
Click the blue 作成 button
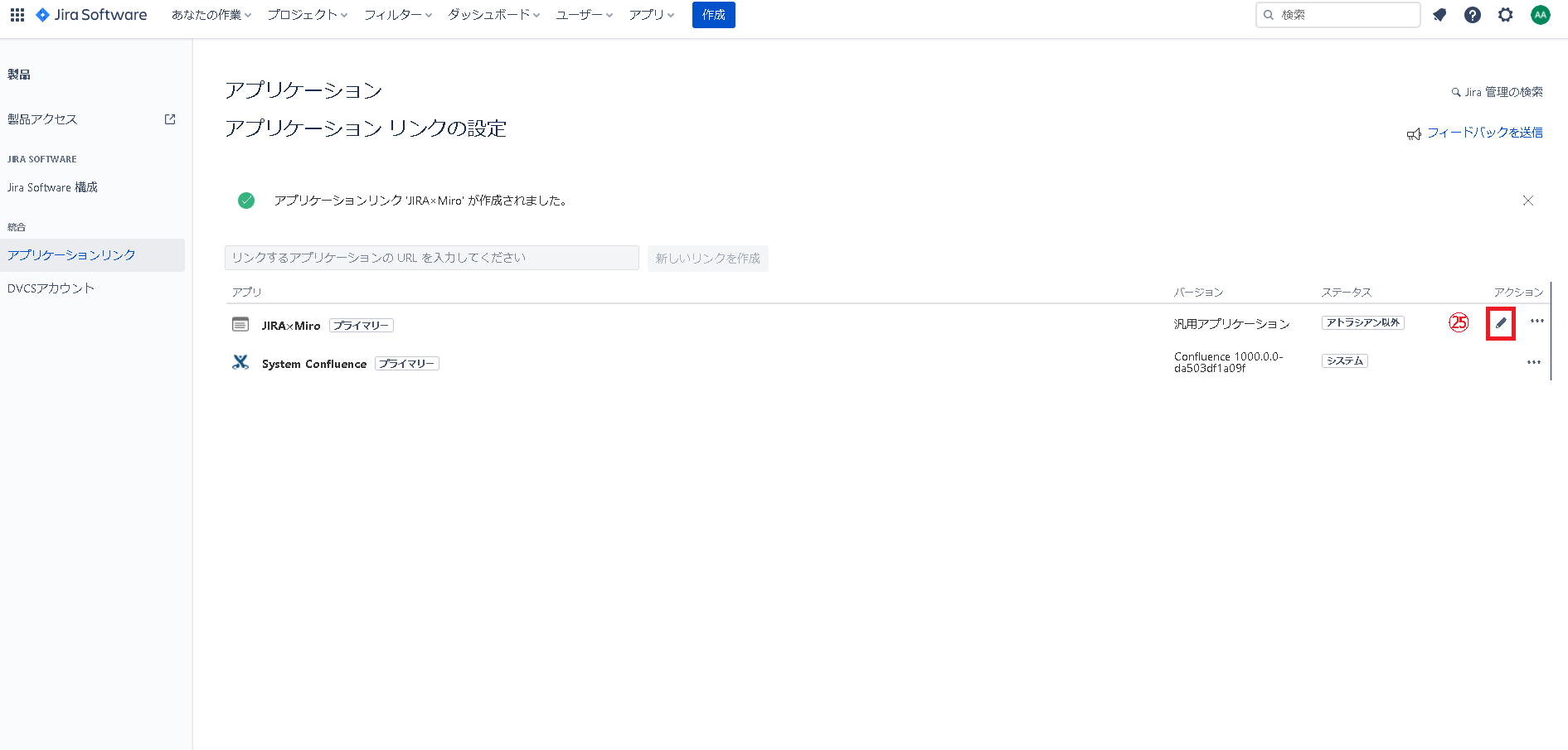713,15
